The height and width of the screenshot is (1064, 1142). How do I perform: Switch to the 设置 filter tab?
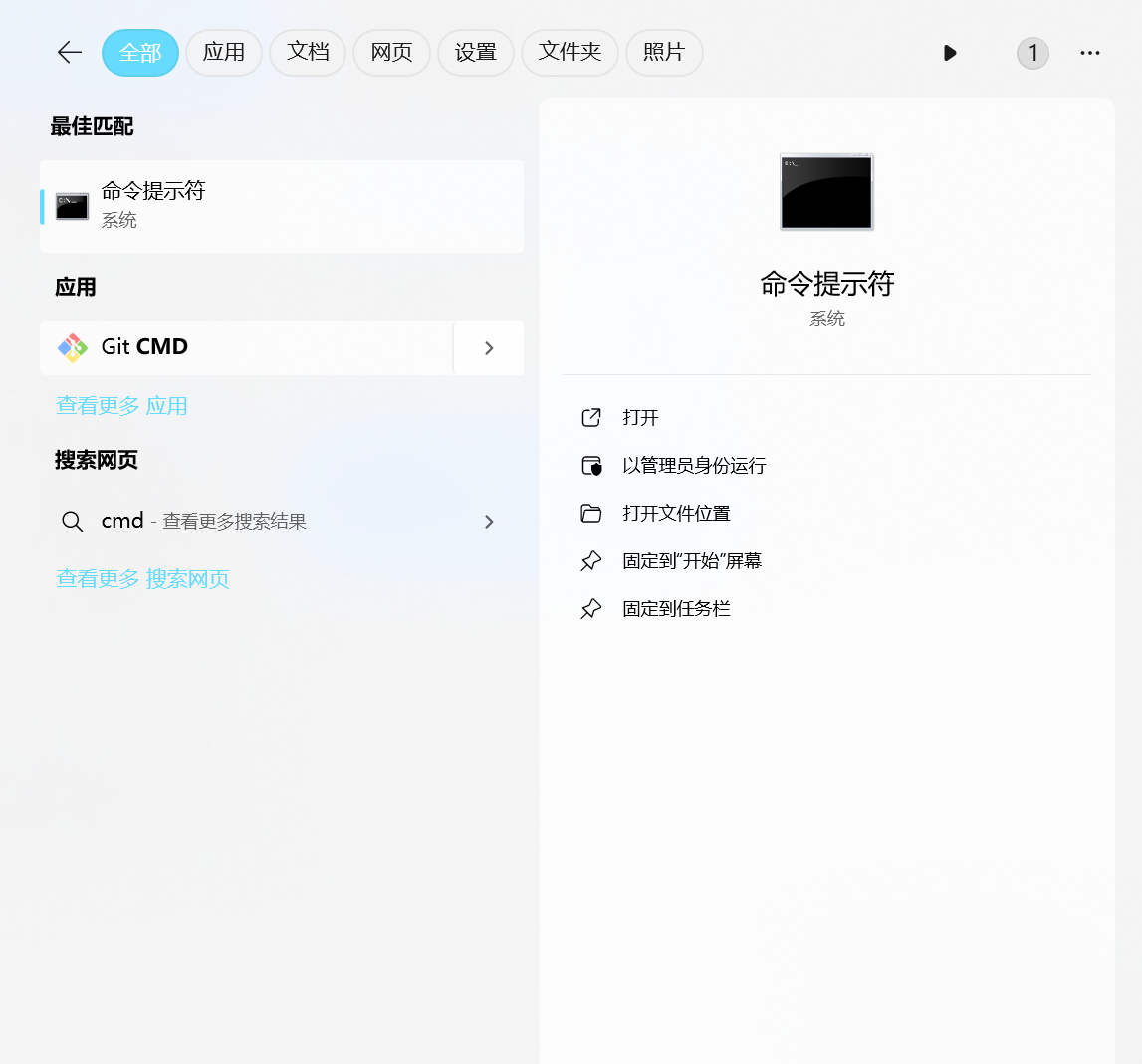coord(476,53)
